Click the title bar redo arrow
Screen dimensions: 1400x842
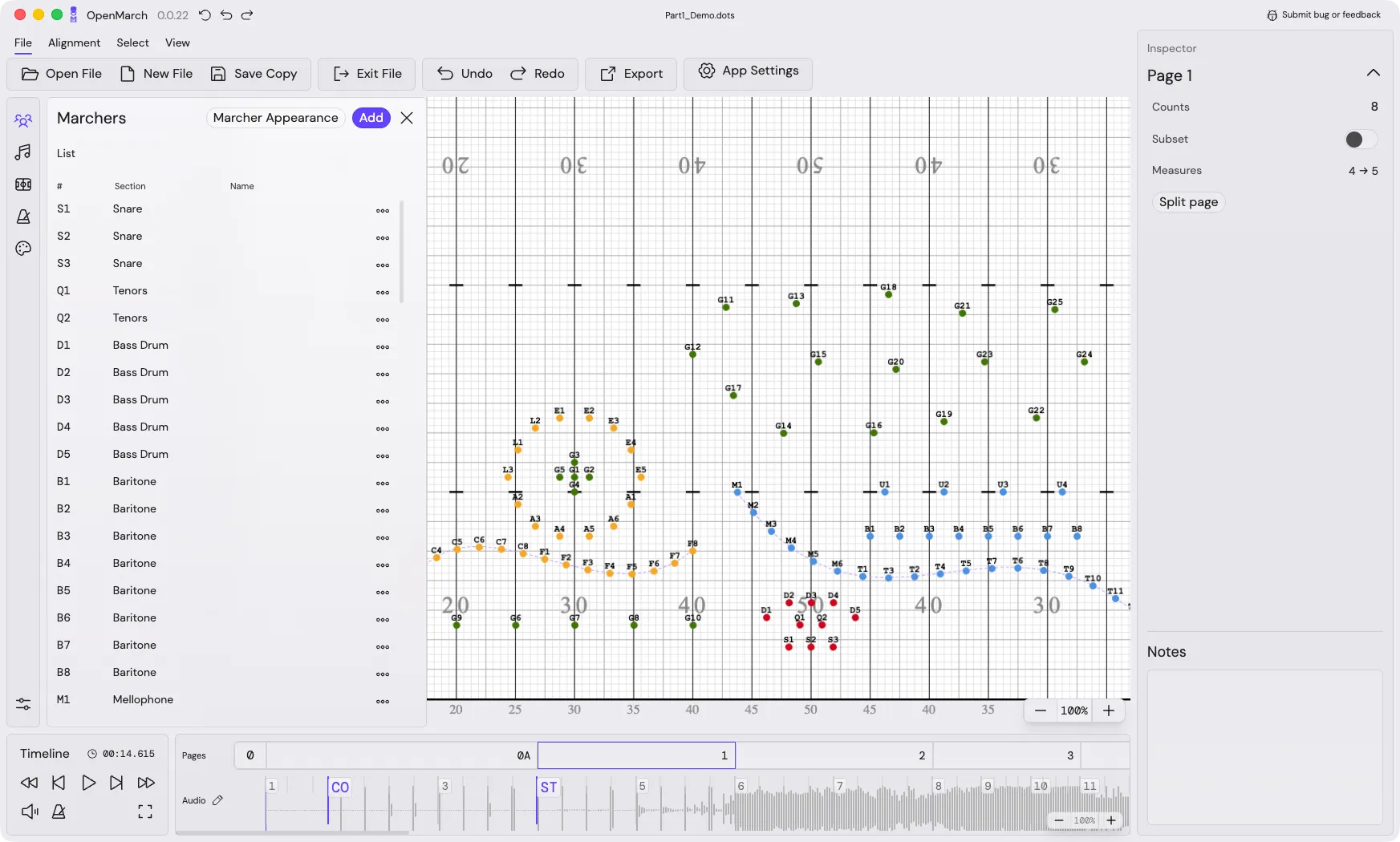[247, 15]
